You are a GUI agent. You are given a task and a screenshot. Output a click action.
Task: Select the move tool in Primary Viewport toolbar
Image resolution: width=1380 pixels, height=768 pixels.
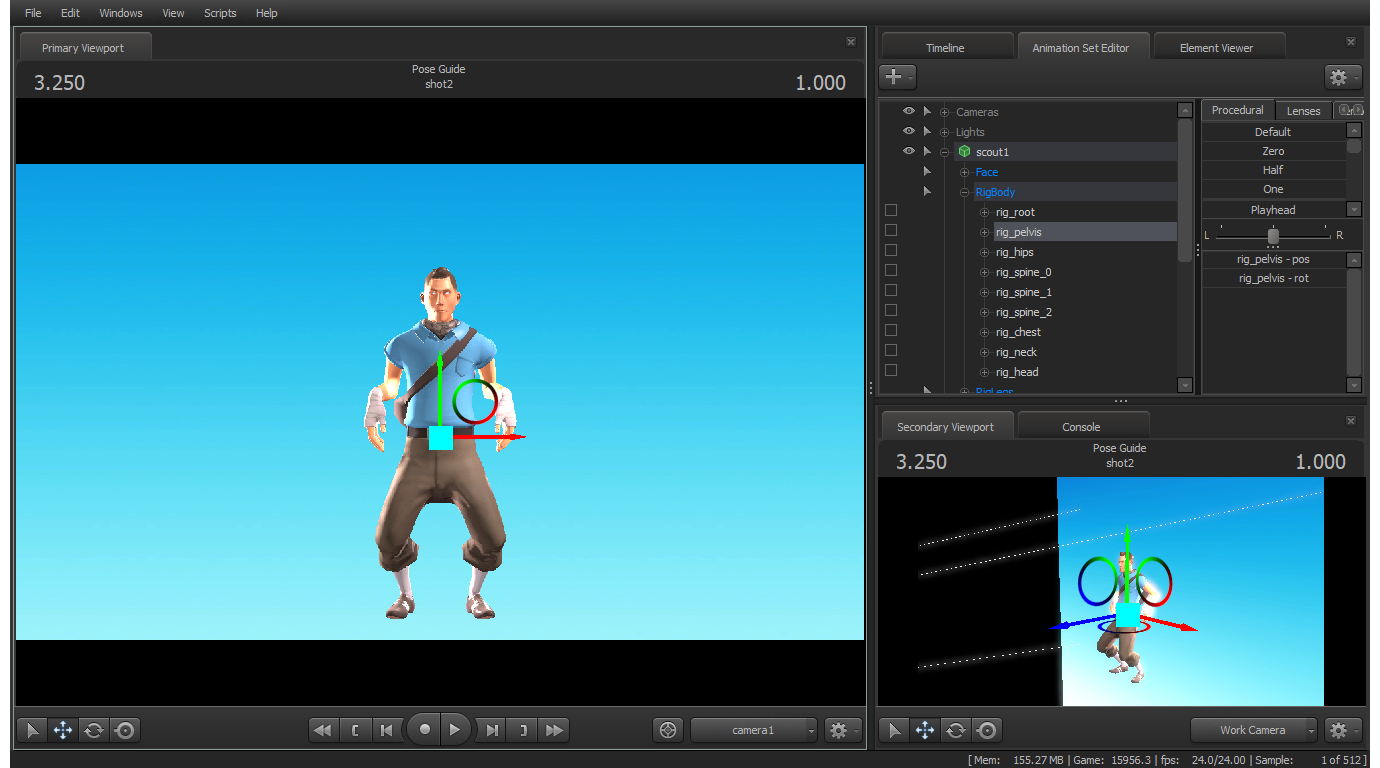tap(63, 731)
